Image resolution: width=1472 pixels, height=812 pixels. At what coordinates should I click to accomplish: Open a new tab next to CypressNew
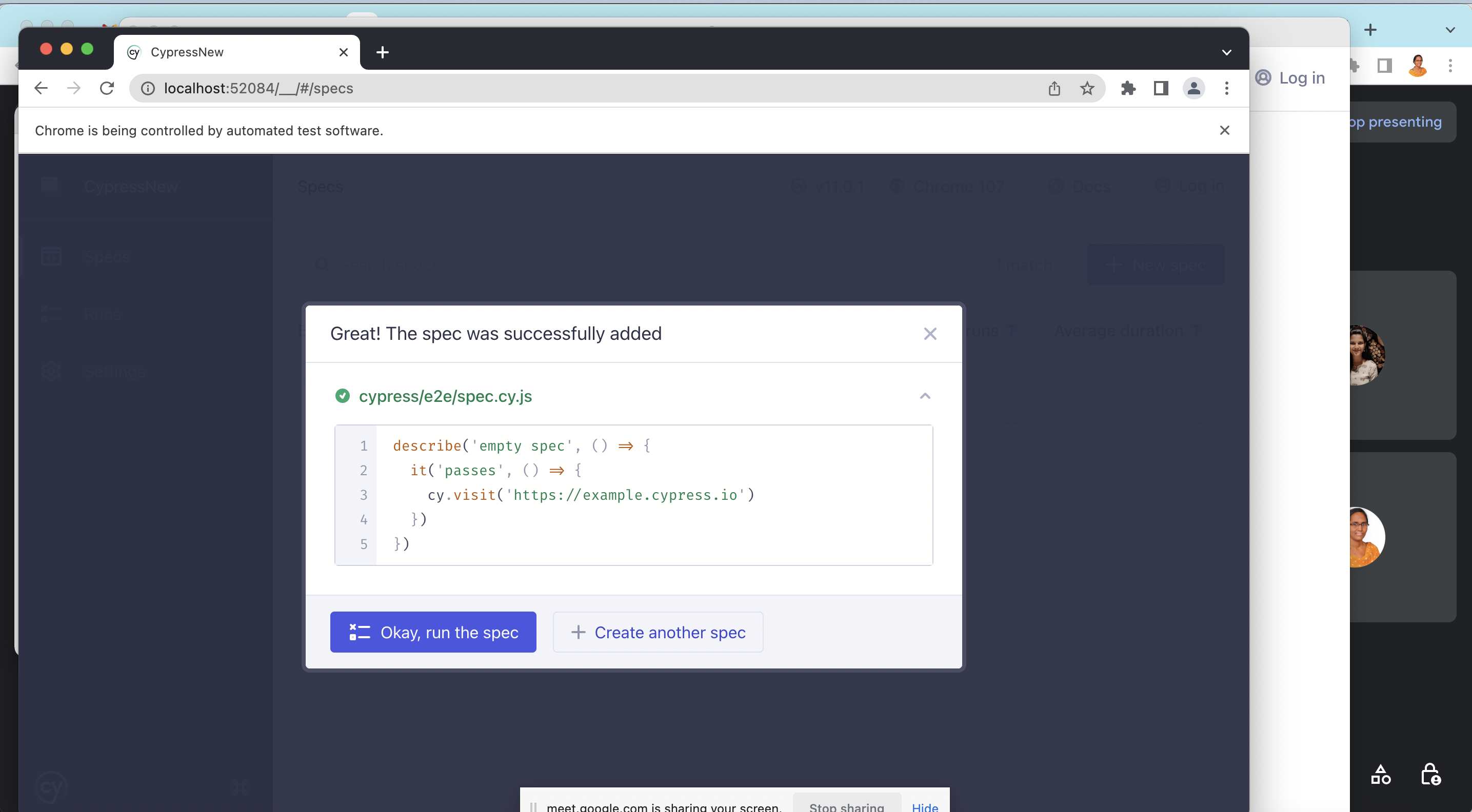coord(382,52)
